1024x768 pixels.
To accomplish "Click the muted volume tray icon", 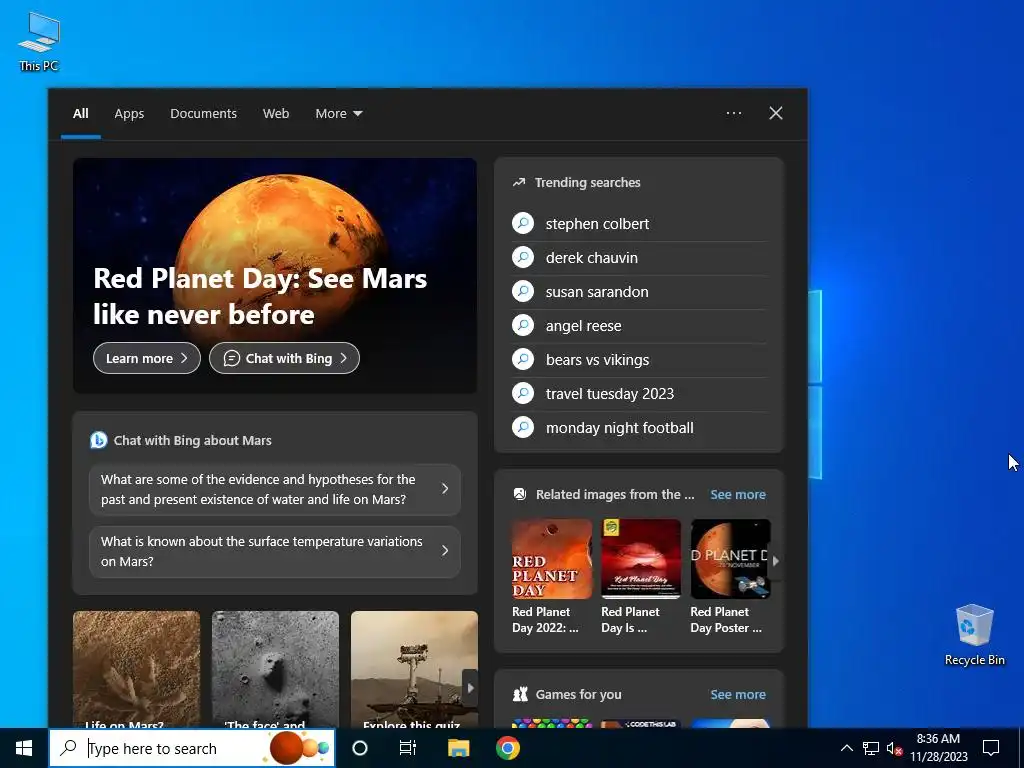I will tap(894, 748).
